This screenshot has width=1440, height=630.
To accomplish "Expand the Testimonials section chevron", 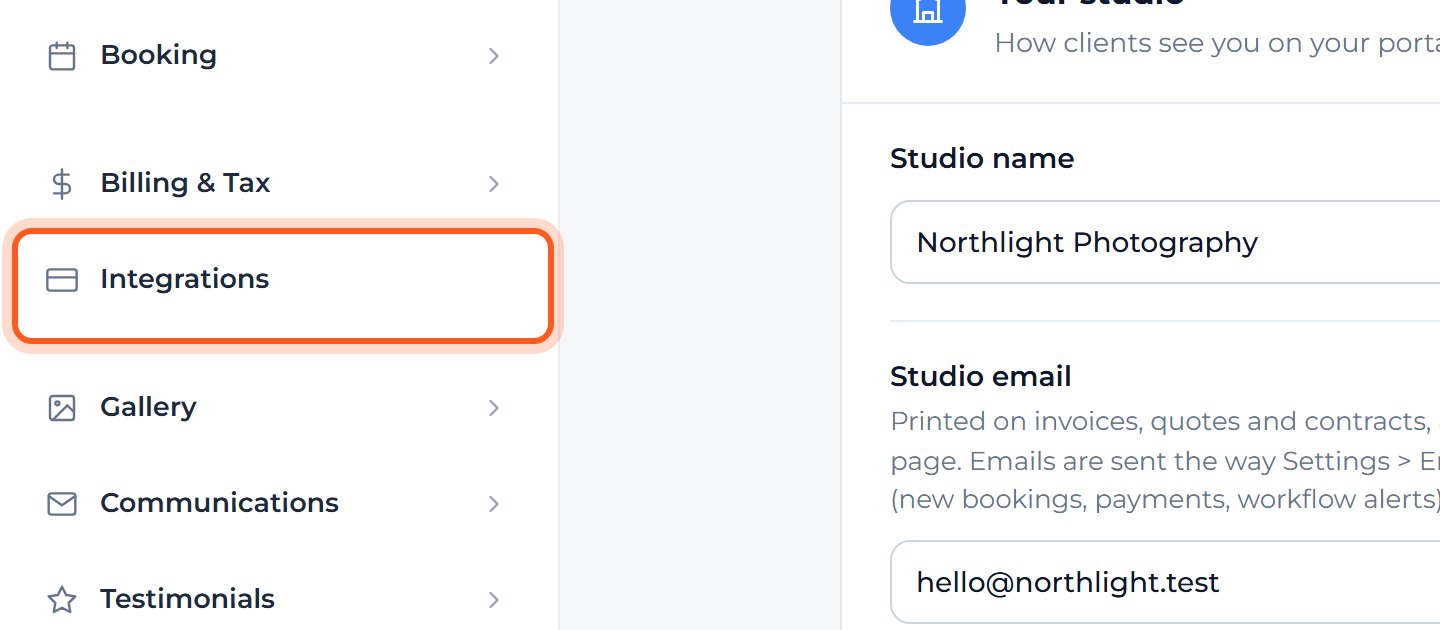I will click(x=493, y=600).
